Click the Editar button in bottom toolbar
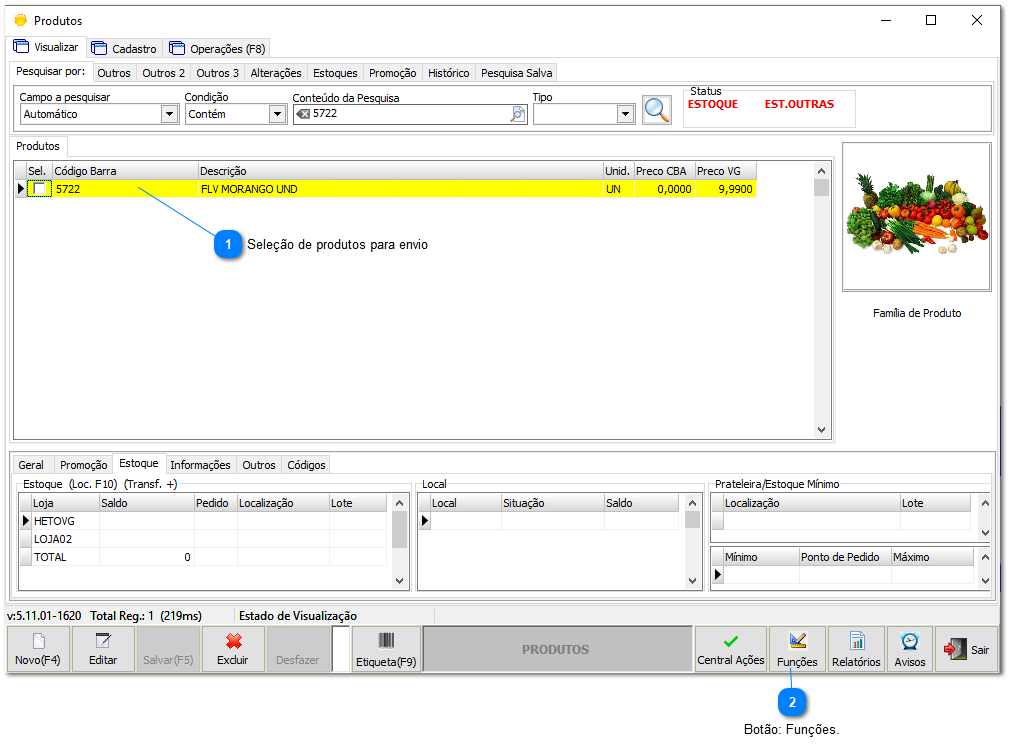The width and height of the screenshot is (1010, 753). (x=103, y=649)
